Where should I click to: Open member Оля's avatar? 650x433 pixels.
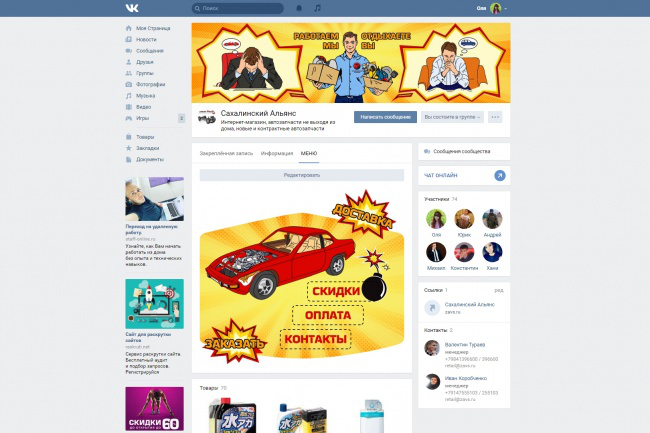pos(436,219)
